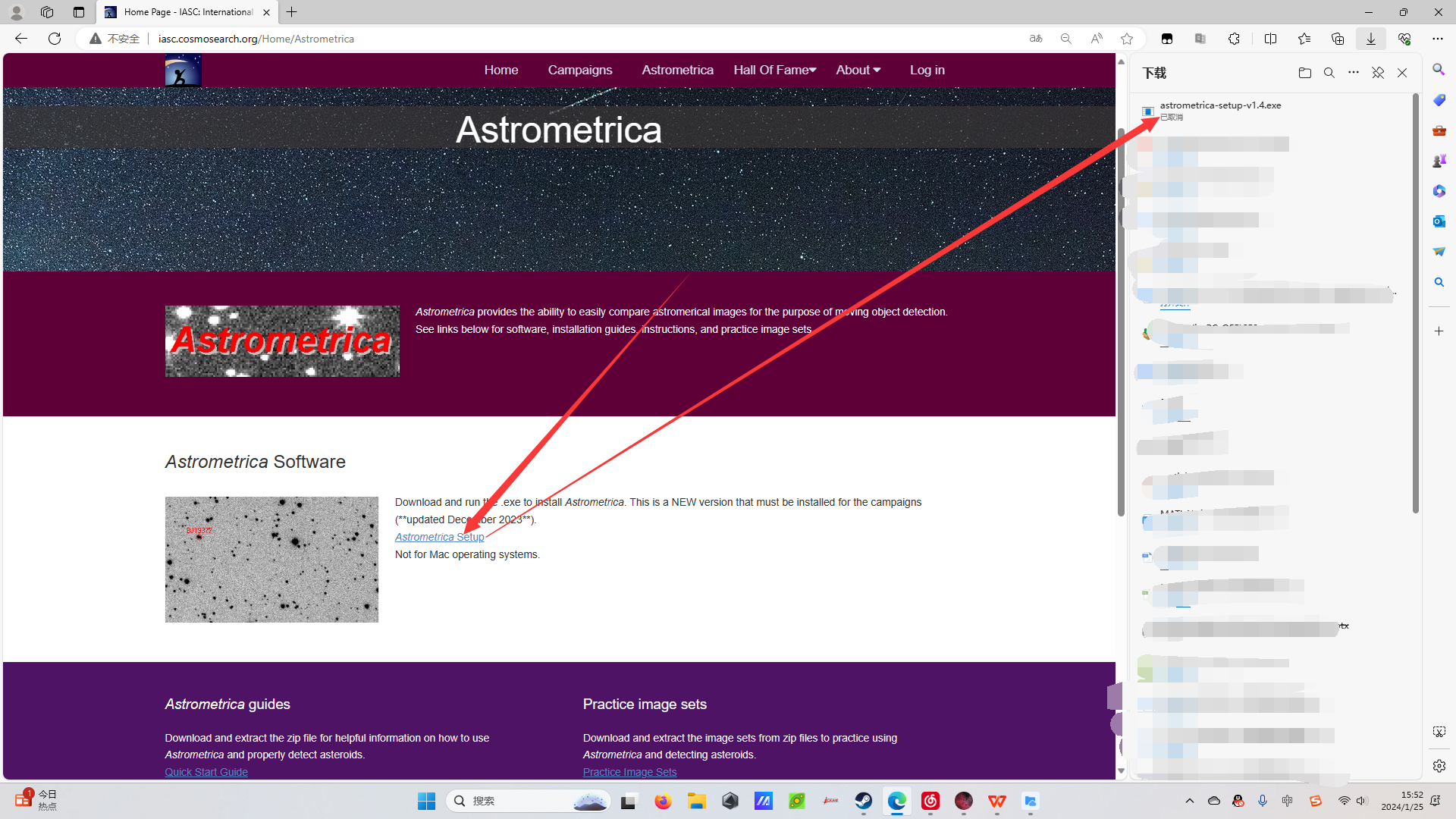The width and height of the screenshot is (1456, 819).
Task: Open workspaces icon in title bar
Action: [47, 12]
